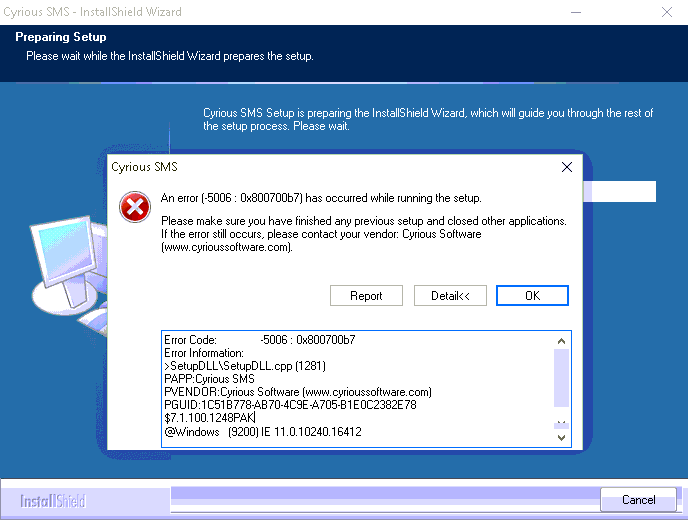Click the SetupDLL.cpp (1281) line
Screen dimensions: 688x520
[x=245, y=366]
